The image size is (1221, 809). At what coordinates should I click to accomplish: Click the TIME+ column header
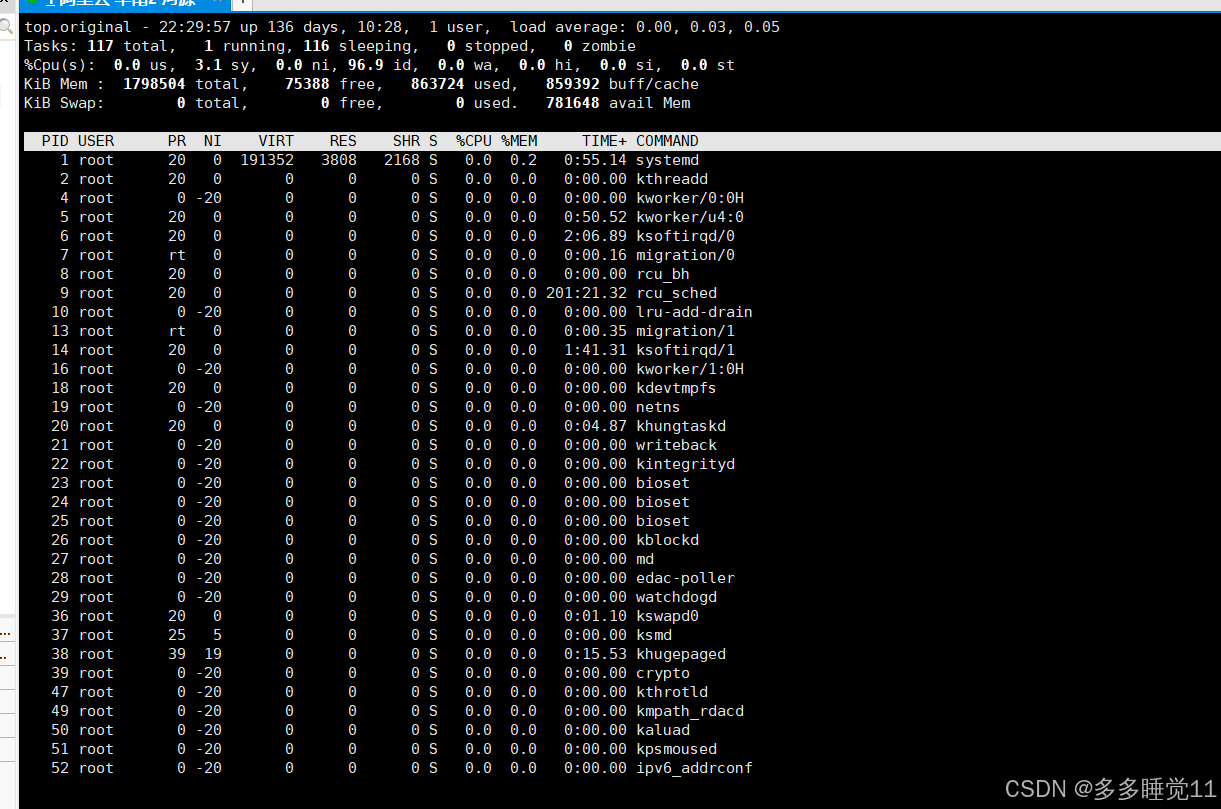pyautogui.click(x=604, y=141)
